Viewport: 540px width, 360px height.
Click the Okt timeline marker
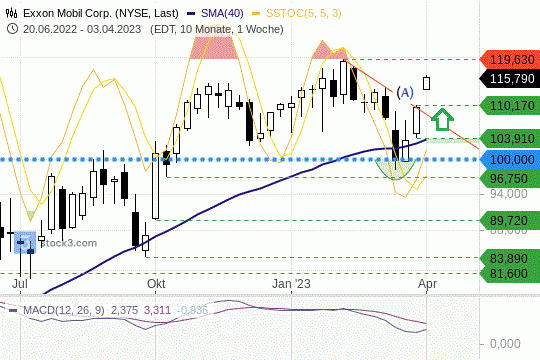pyautogui.click(x=156, y=284)
